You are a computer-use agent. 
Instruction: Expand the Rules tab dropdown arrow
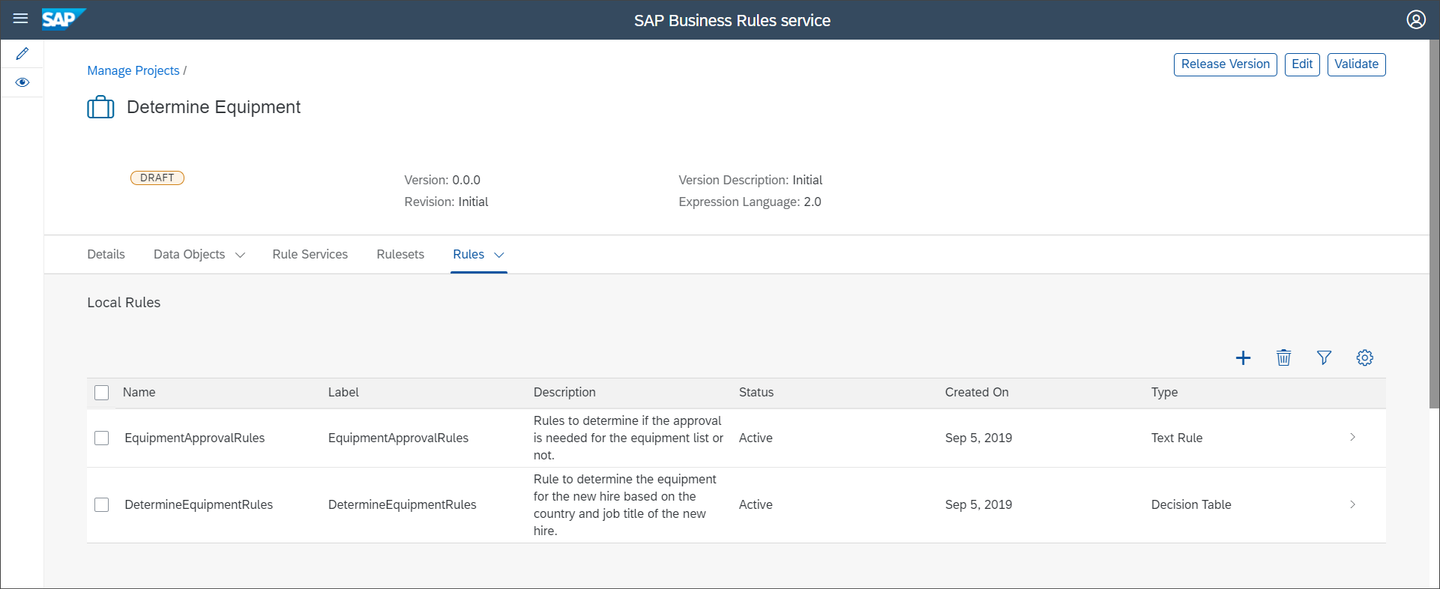499,255
